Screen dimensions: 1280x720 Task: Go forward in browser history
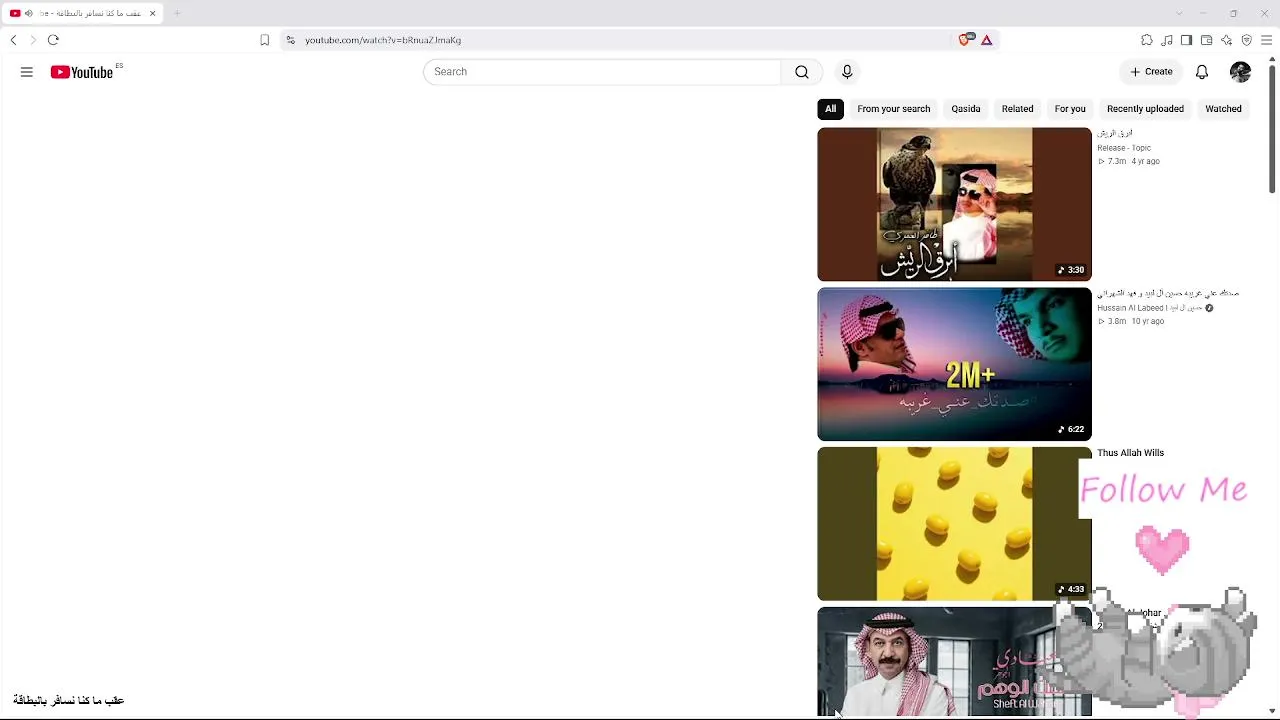pos(33,40)
